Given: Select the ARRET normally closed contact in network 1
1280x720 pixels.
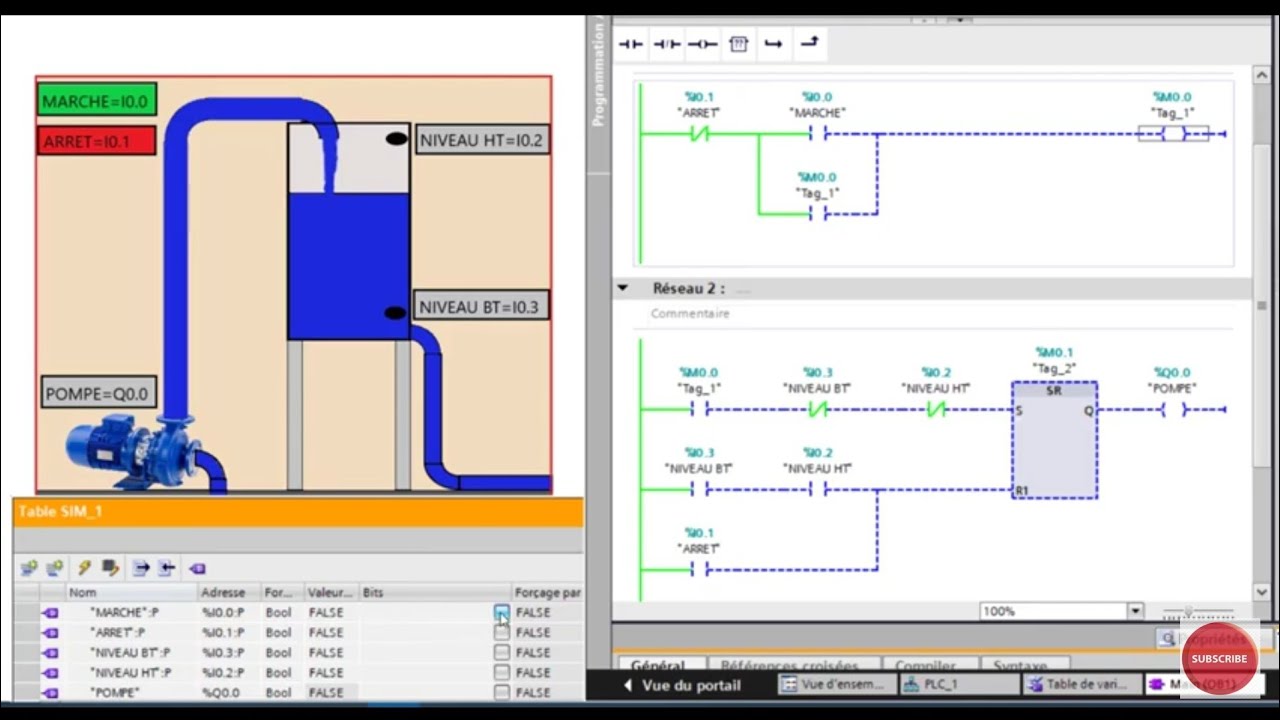Looking at the screenshot, I should 698,133.
